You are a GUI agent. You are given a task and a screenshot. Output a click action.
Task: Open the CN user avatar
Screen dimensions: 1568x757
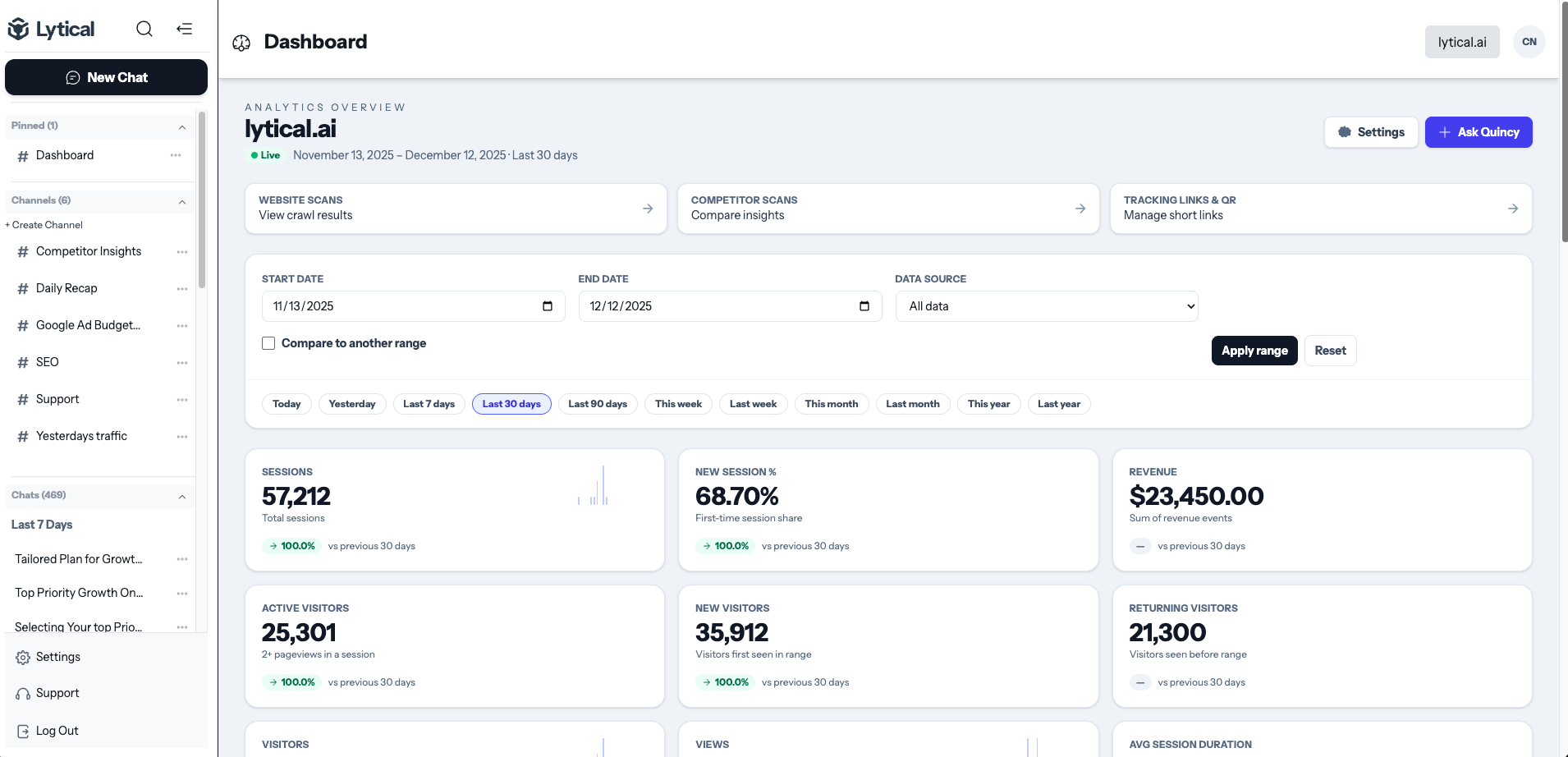pyautogui.click(x=1529, y=42)
